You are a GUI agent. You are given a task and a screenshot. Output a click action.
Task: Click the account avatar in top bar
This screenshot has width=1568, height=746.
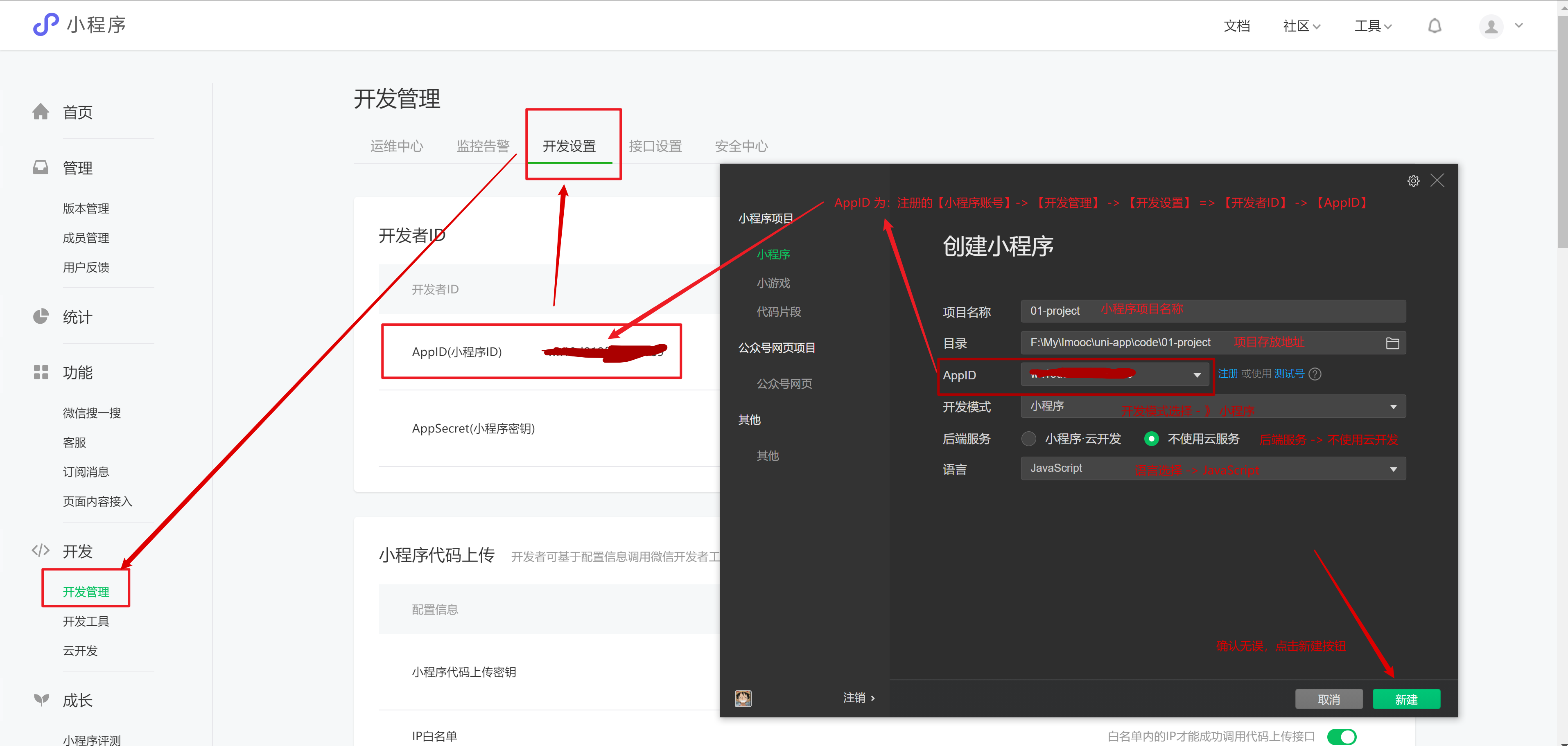click(x=1491, y=26)
